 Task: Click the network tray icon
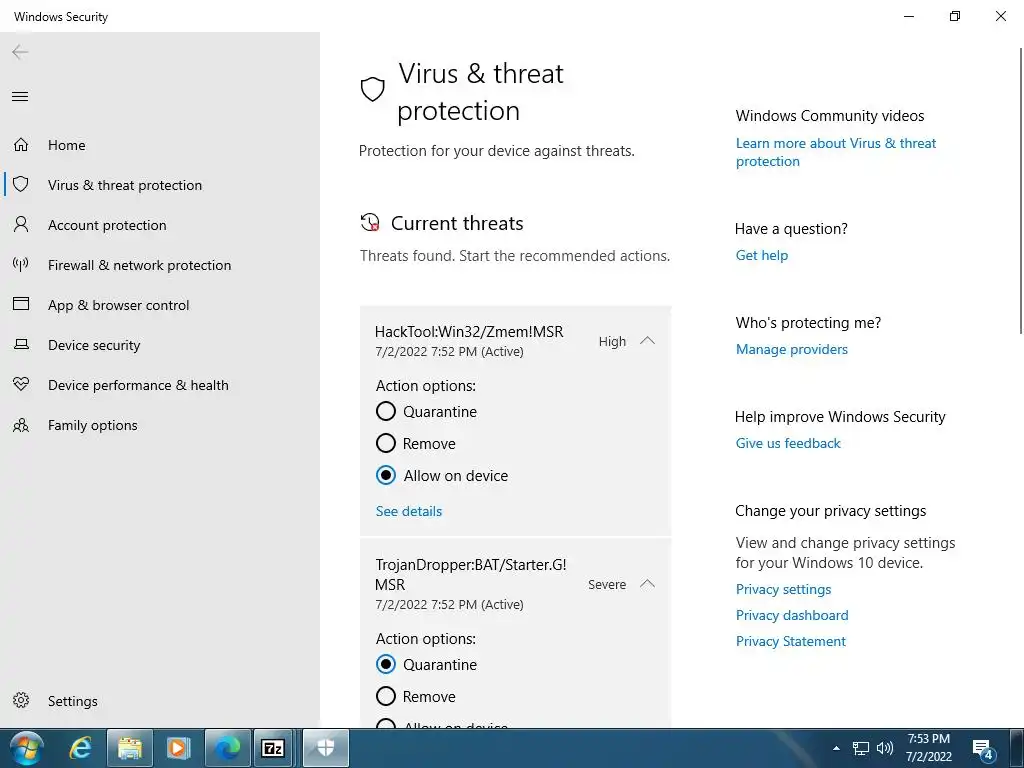tap(861, 748)
